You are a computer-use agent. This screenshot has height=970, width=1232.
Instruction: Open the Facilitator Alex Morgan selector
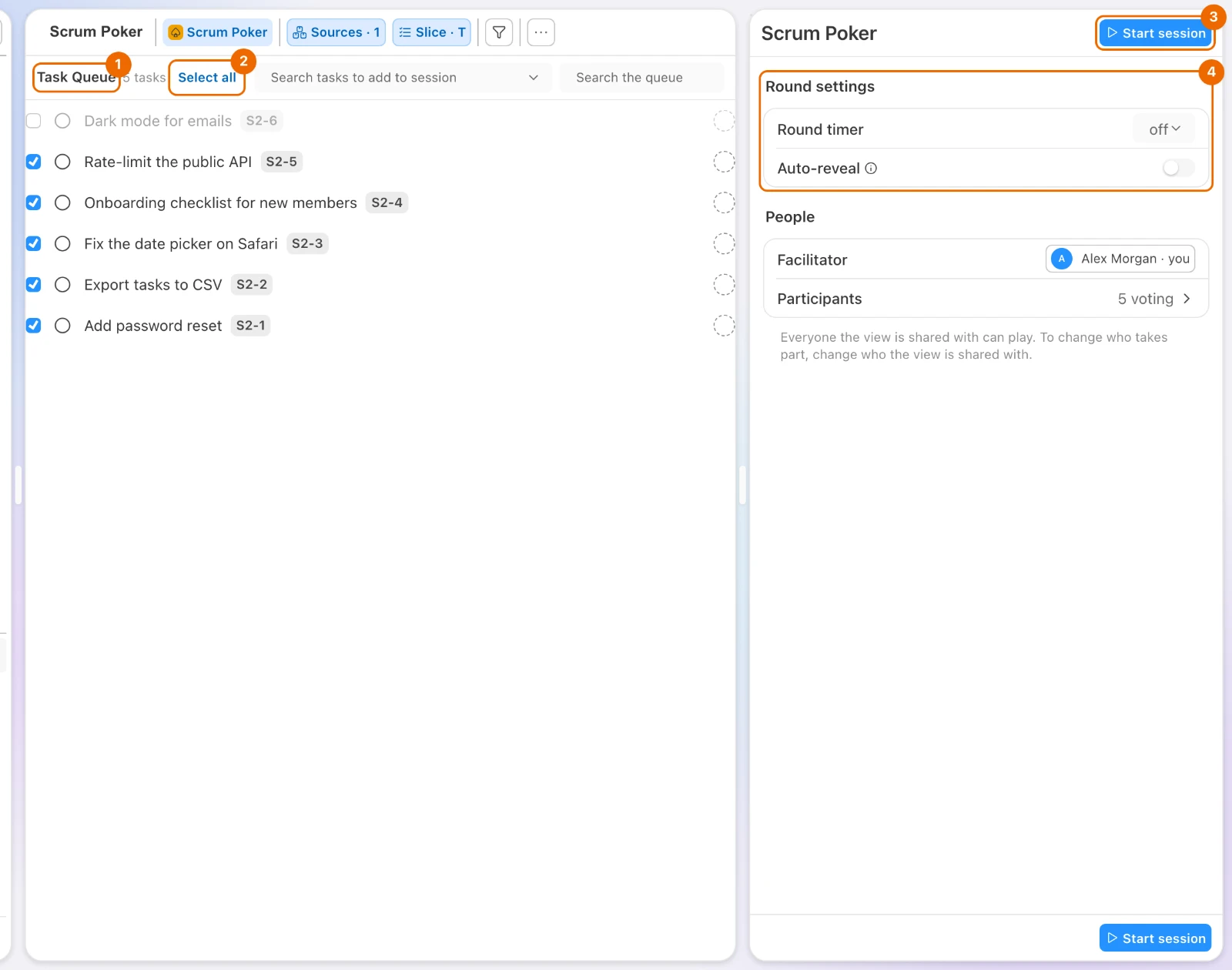coord(1120,259)
